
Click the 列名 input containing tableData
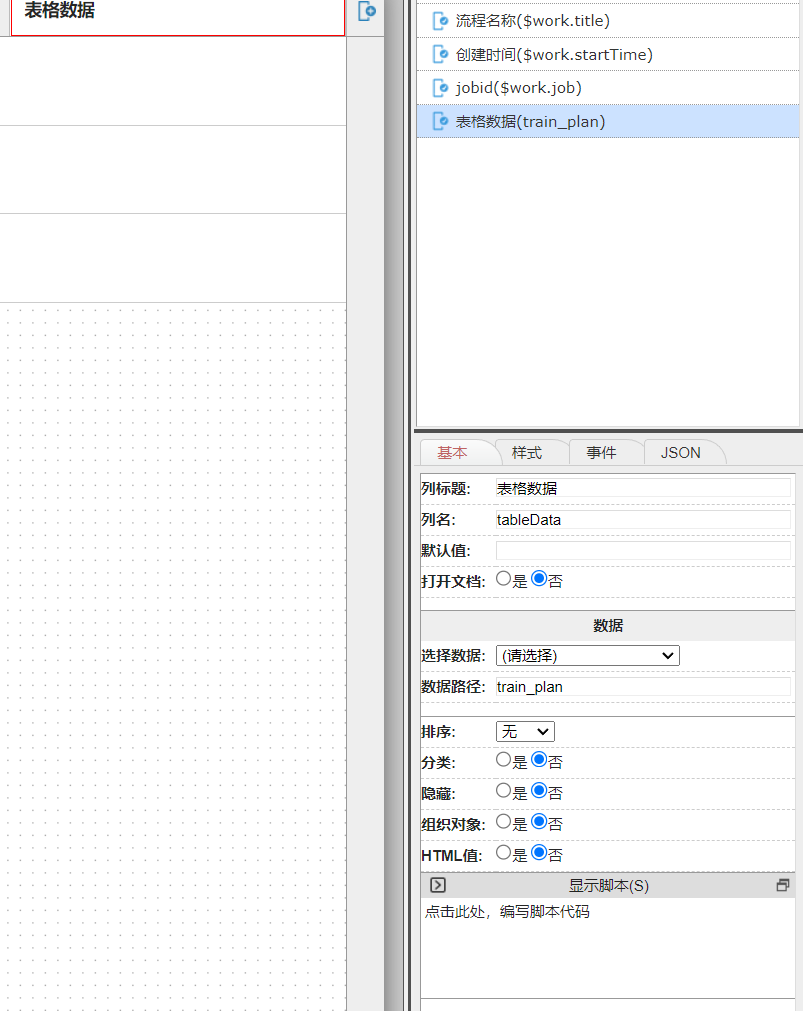pos(643,520)
